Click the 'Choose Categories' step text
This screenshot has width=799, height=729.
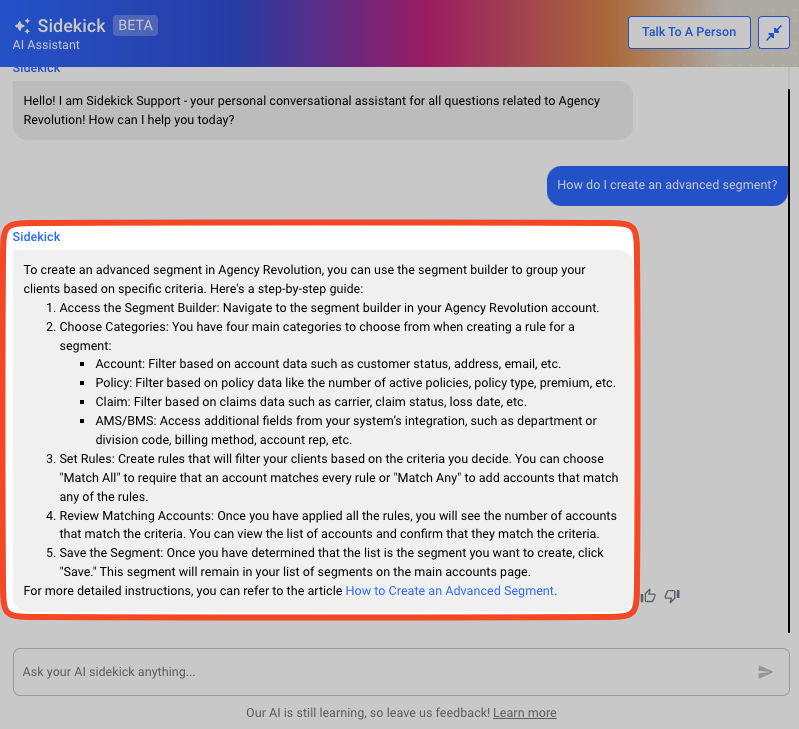coord(317,336)
